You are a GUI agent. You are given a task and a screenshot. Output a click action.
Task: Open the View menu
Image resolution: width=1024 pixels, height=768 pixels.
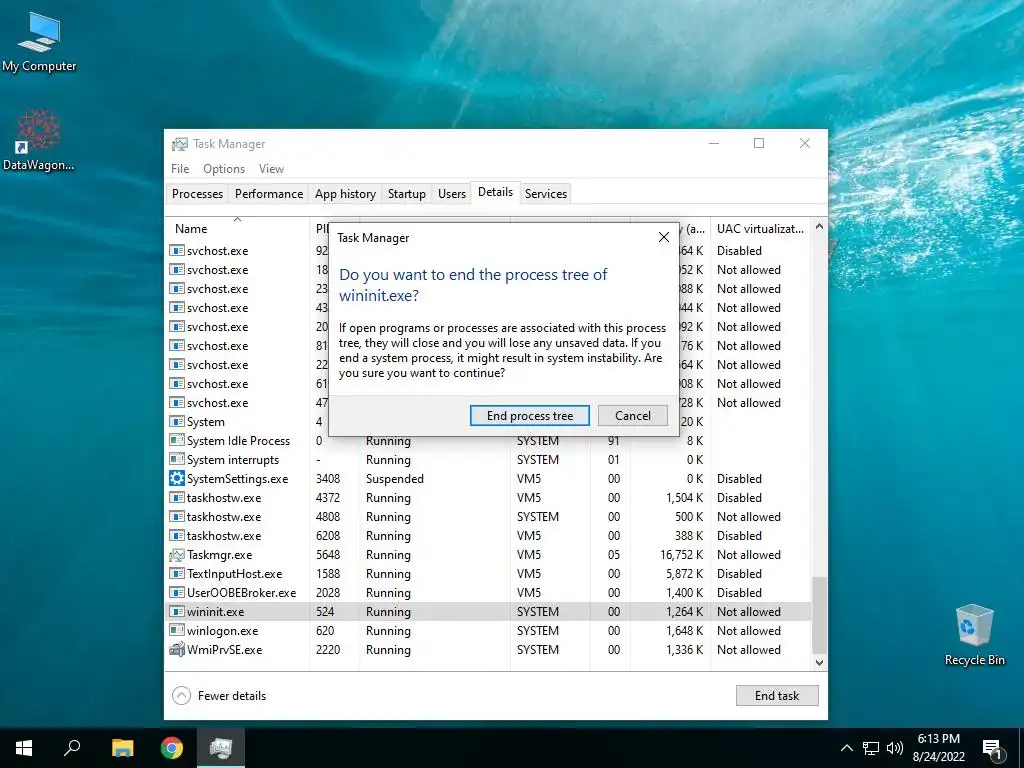pos(271,168)
